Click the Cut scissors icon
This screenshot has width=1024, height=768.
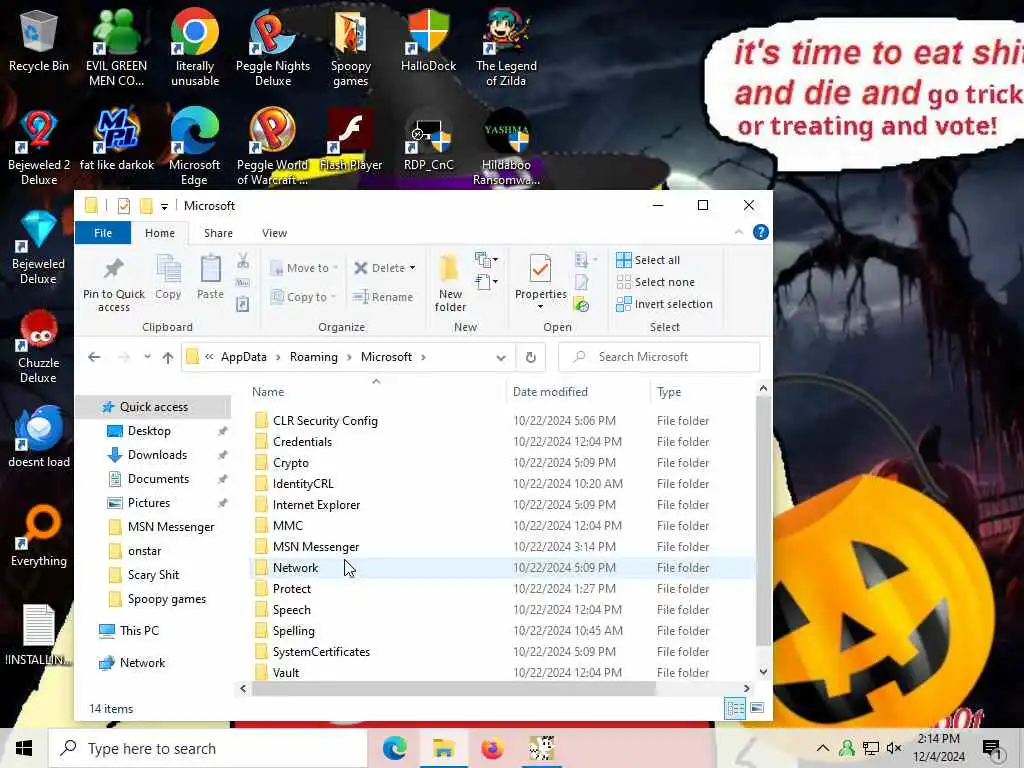[x=243, y=261]
